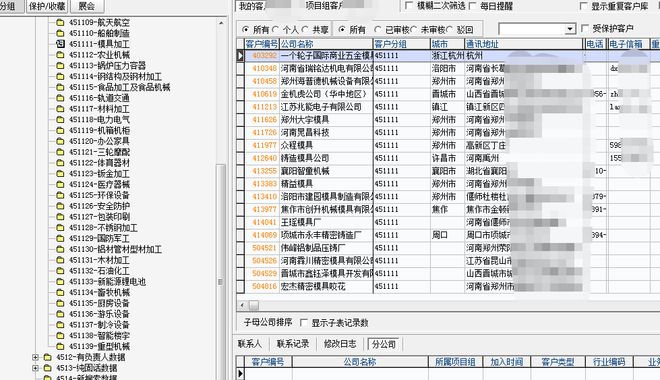The width and height of the screenshot is (660, 380).
Task: Click folder icon of 451123-钣金加工
Action: tap(60, 174)
